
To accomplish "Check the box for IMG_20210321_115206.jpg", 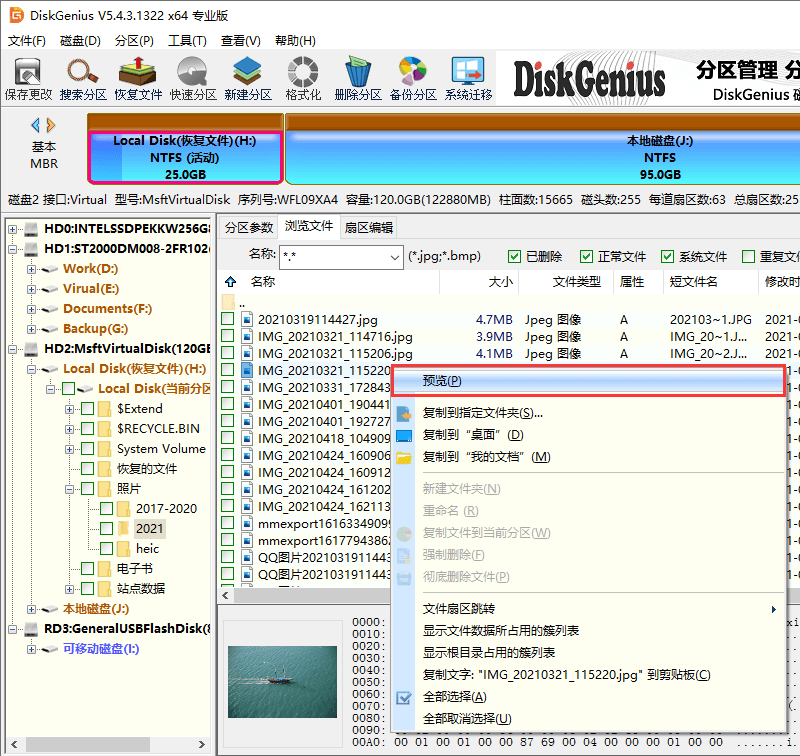I will 228,353.
